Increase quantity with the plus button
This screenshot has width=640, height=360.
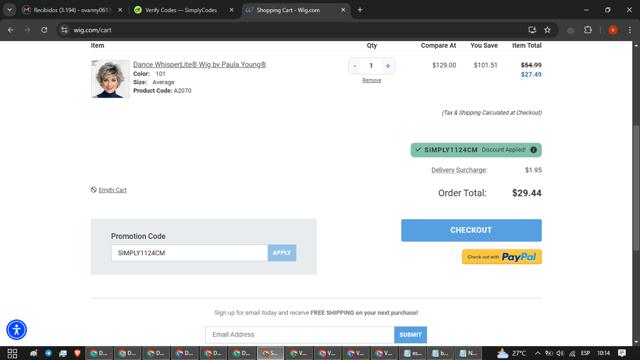pos(387,66)
